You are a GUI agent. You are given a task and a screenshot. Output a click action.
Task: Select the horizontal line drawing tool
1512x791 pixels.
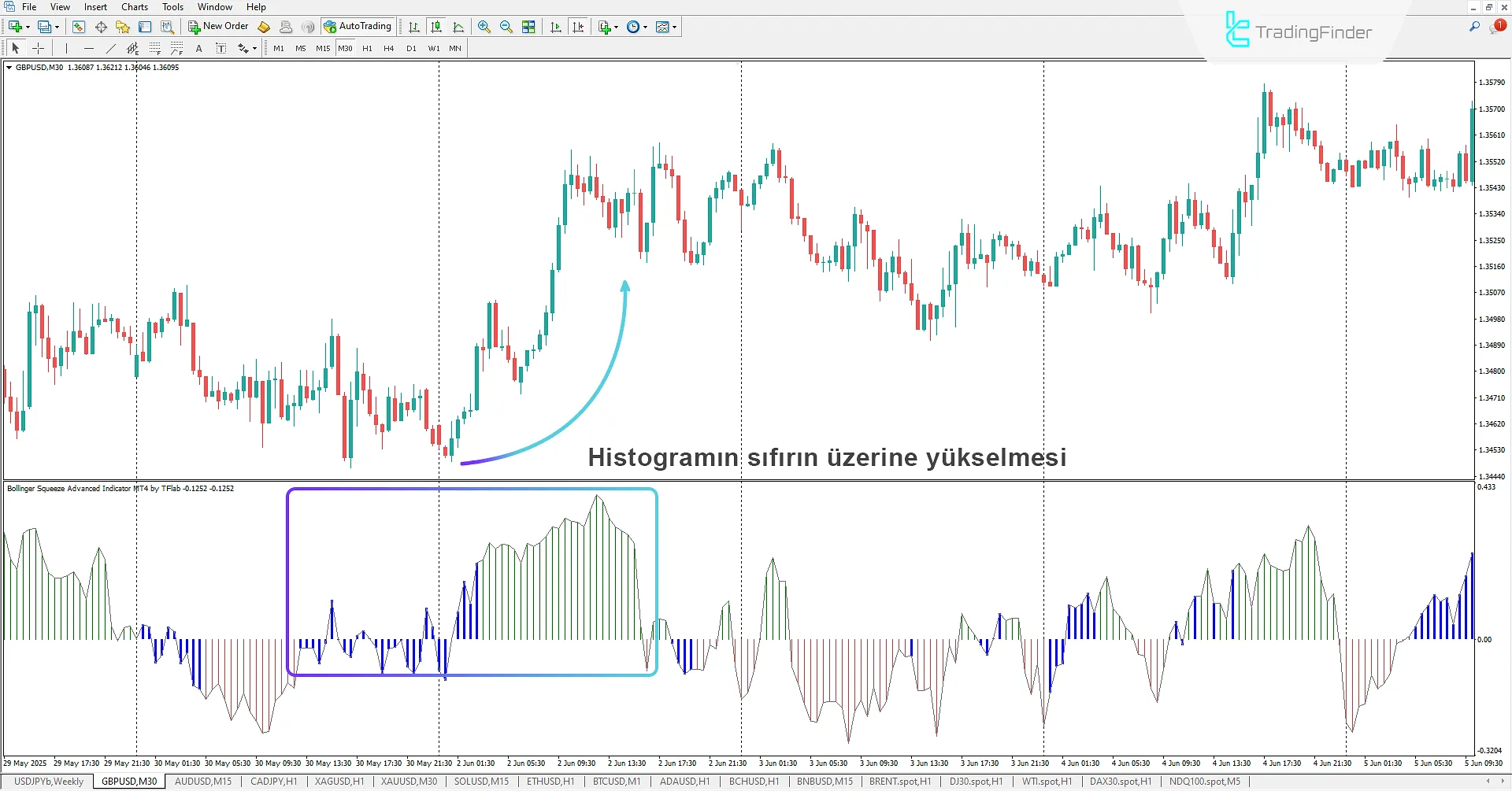click(88, 49)
